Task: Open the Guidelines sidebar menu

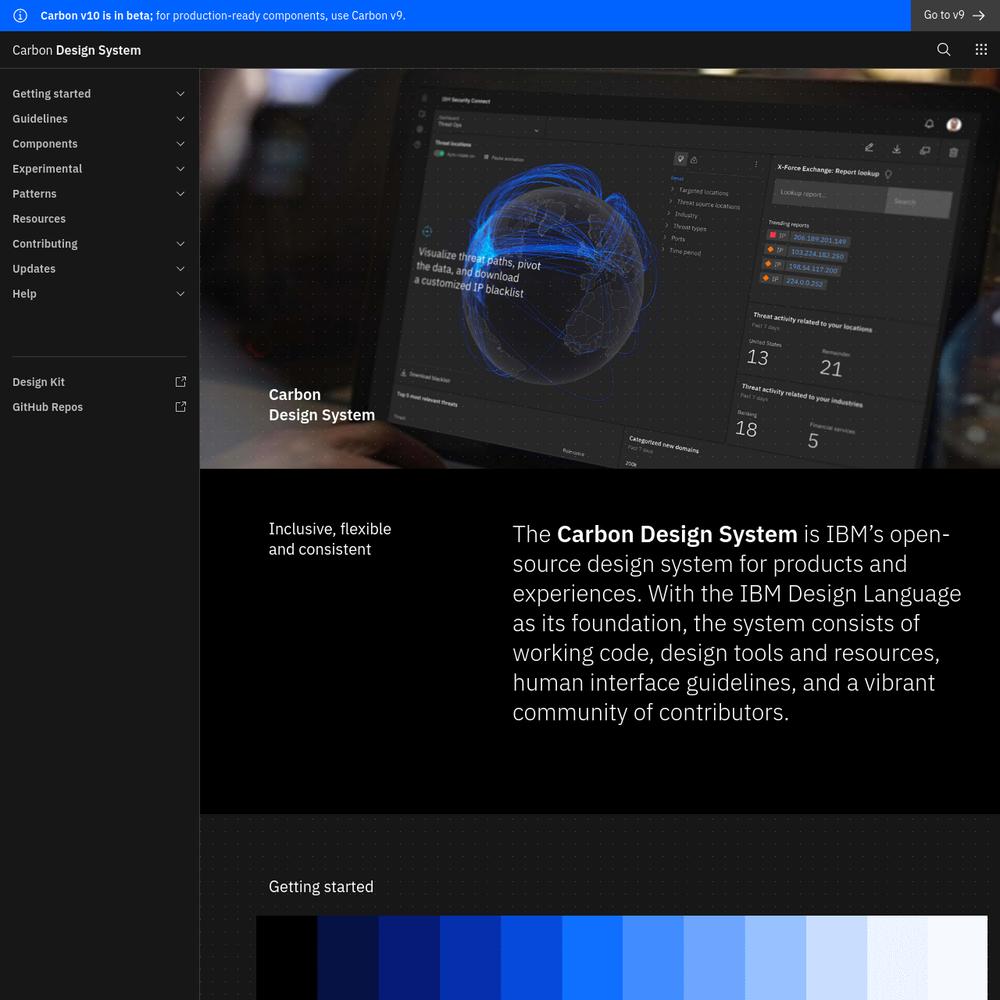Action: [x=99, y=119]
